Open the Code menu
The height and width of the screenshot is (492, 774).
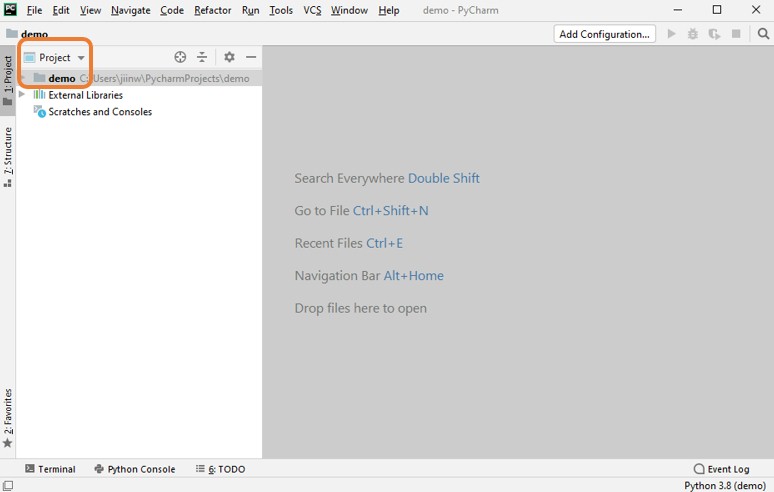point(172,10)
